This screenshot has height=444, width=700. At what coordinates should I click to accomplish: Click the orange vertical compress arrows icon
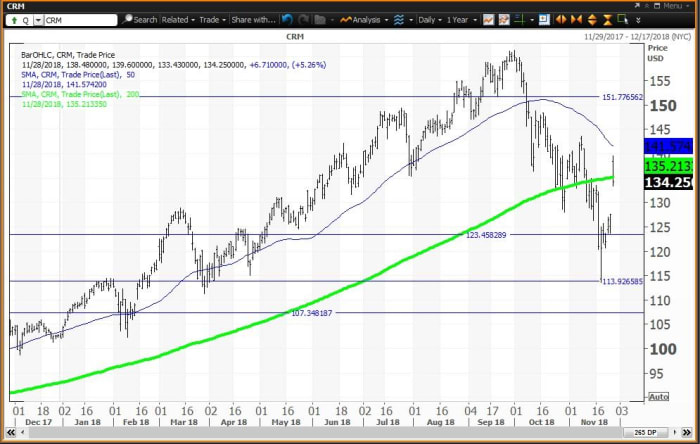tap(607, 20)
